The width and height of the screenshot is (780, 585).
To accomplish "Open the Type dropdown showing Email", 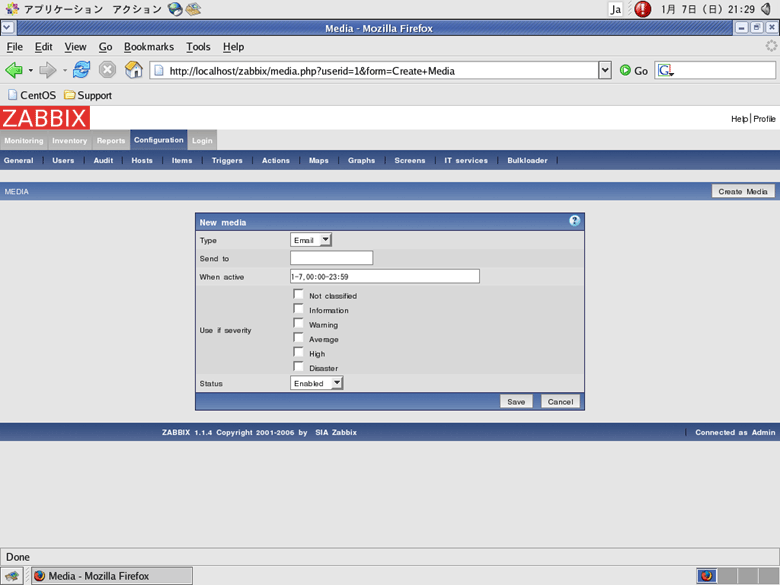I will coord(311,240).
